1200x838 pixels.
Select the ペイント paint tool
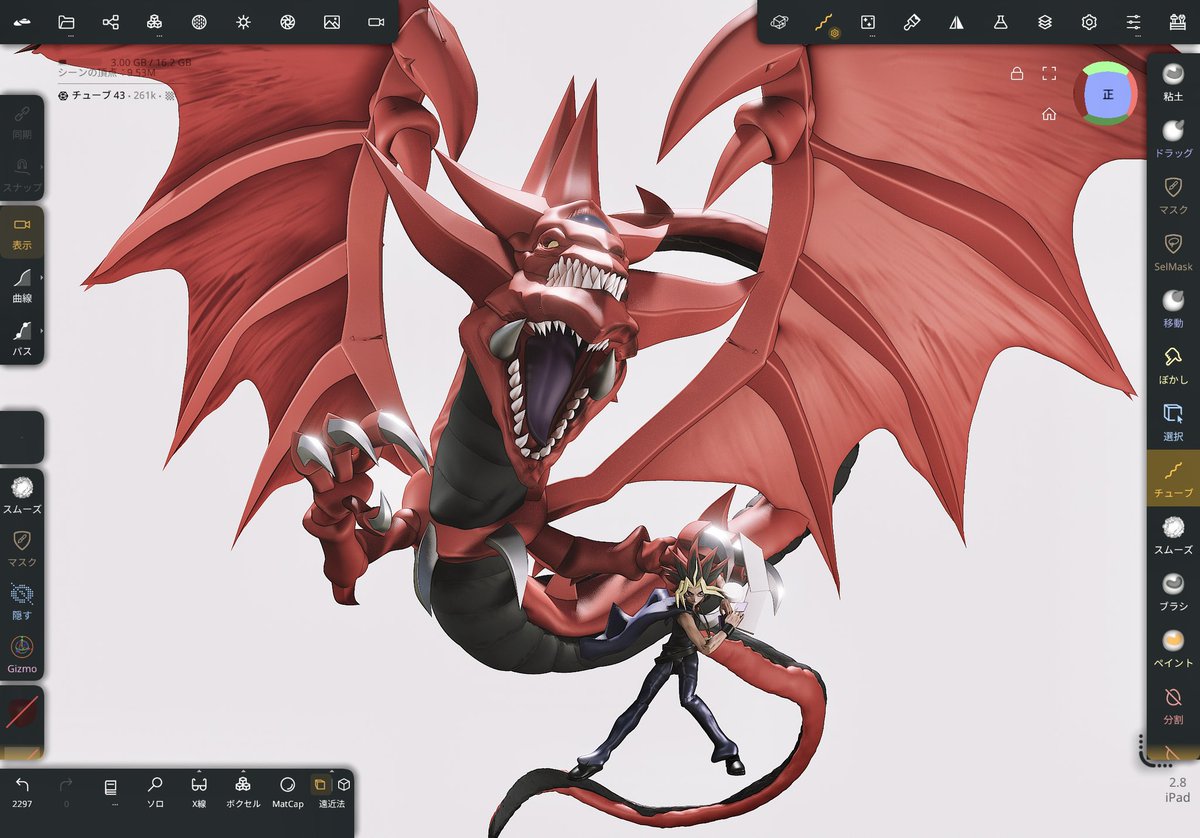(1174, 648)
